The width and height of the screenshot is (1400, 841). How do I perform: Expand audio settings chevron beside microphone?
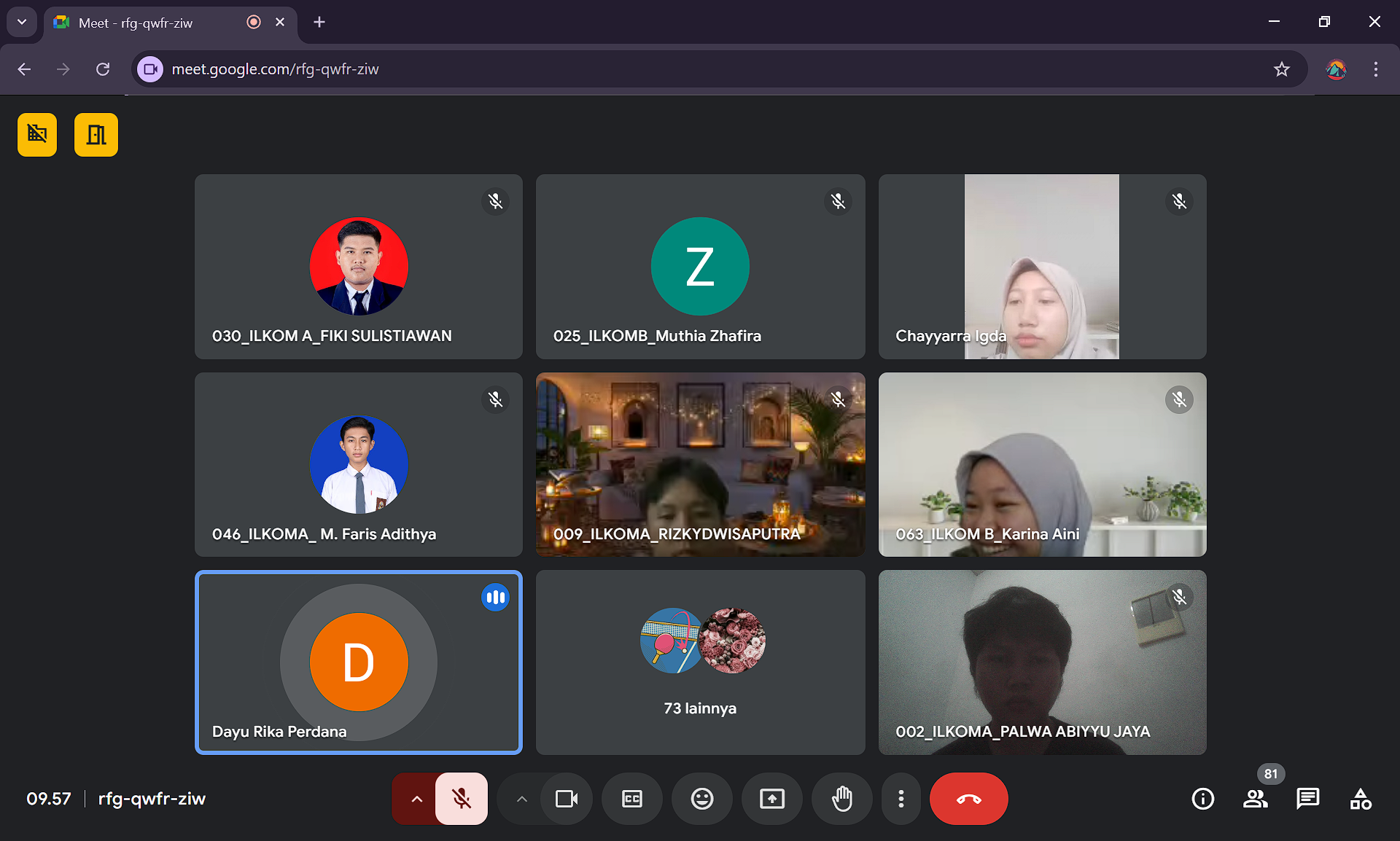(416, 799)
